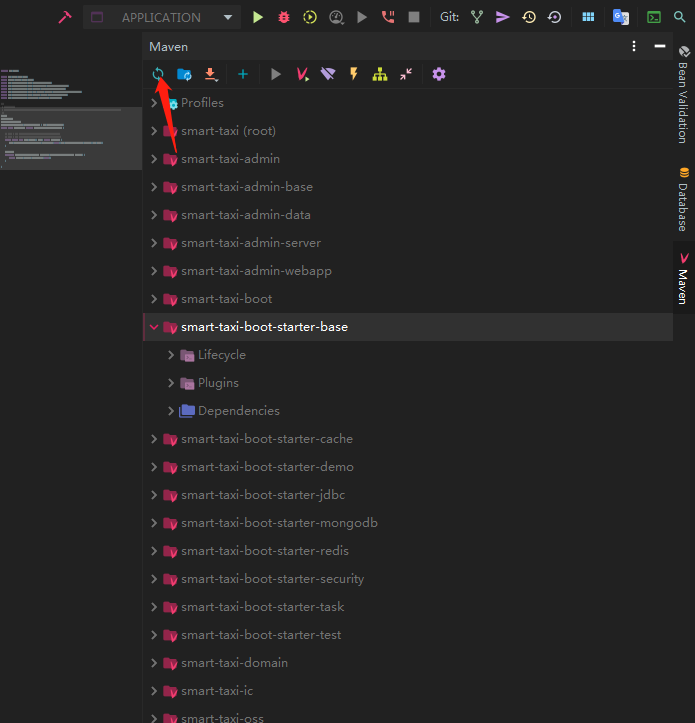Run with coverage icon in main toolbar
This screenshot has height=723, width=695.
coord(310,18)
